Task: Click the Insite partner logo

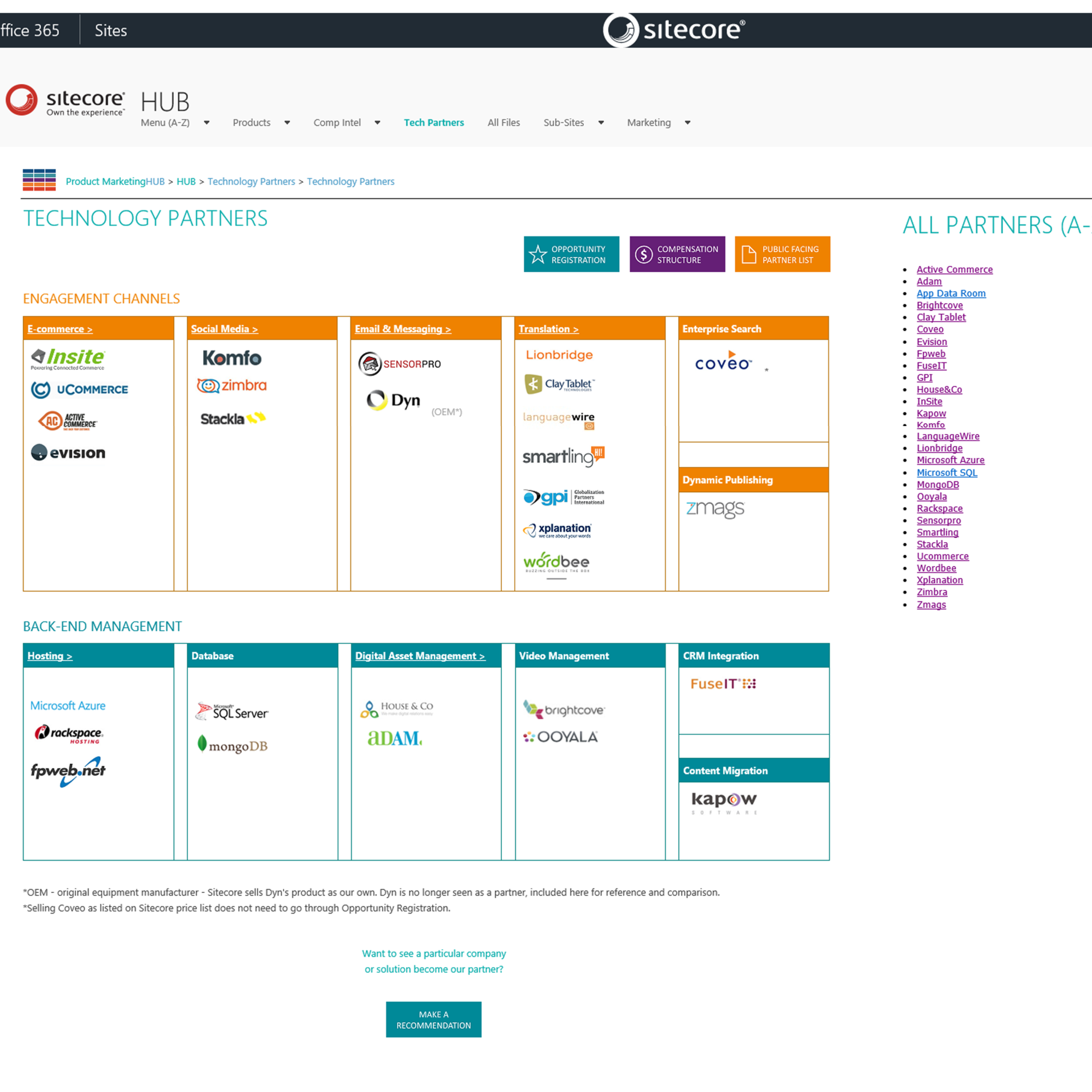Action: (x=67, y=358)
